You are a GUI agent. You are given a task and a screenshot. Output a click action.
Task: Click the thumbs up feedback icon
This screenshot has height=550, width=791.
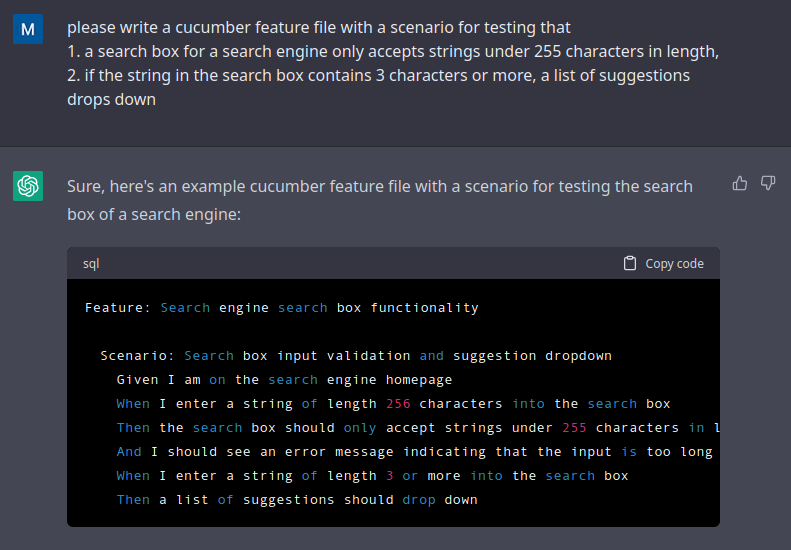point(740,183)
